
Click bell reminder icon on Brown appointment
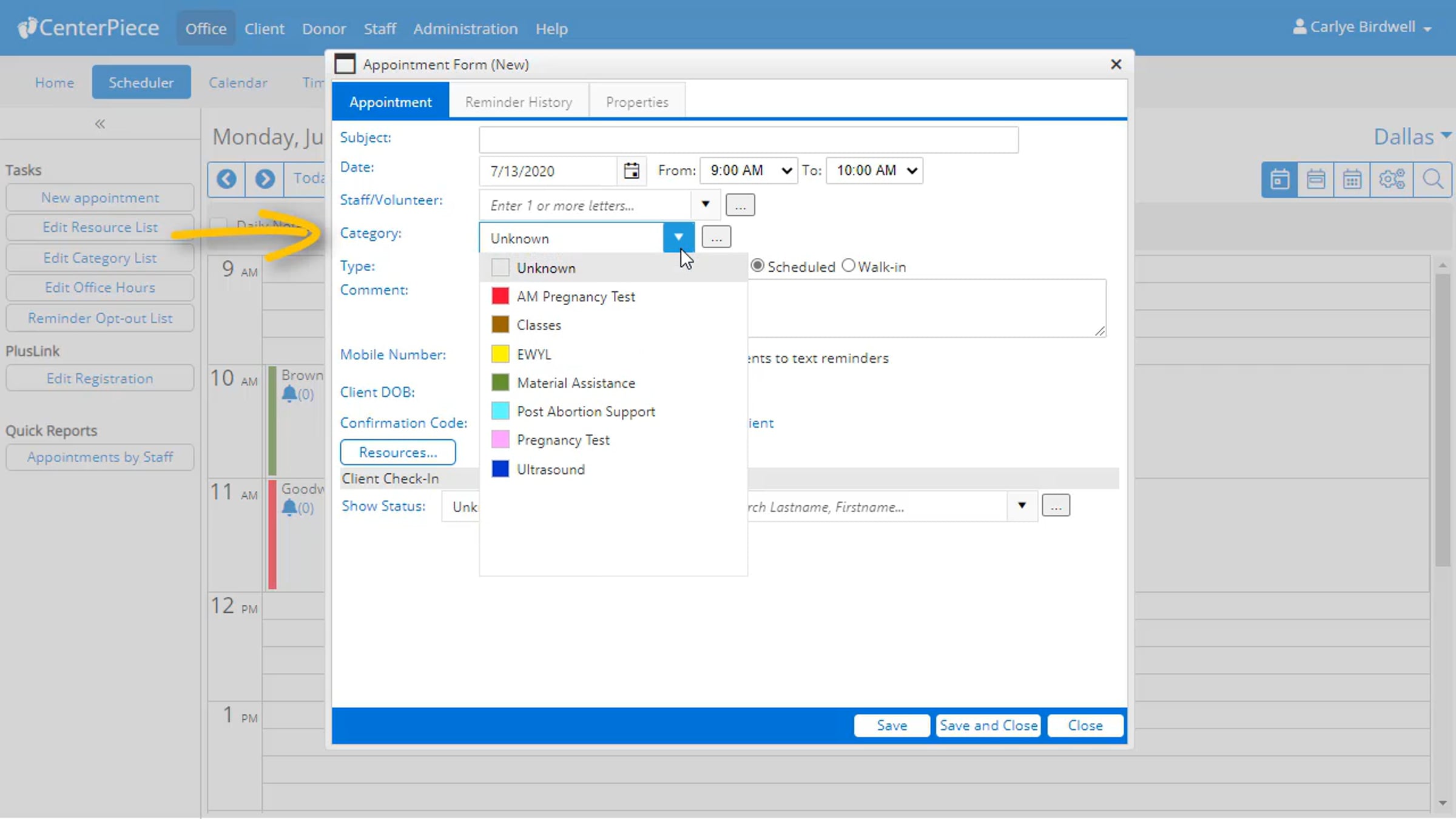[x=290, y=394]
